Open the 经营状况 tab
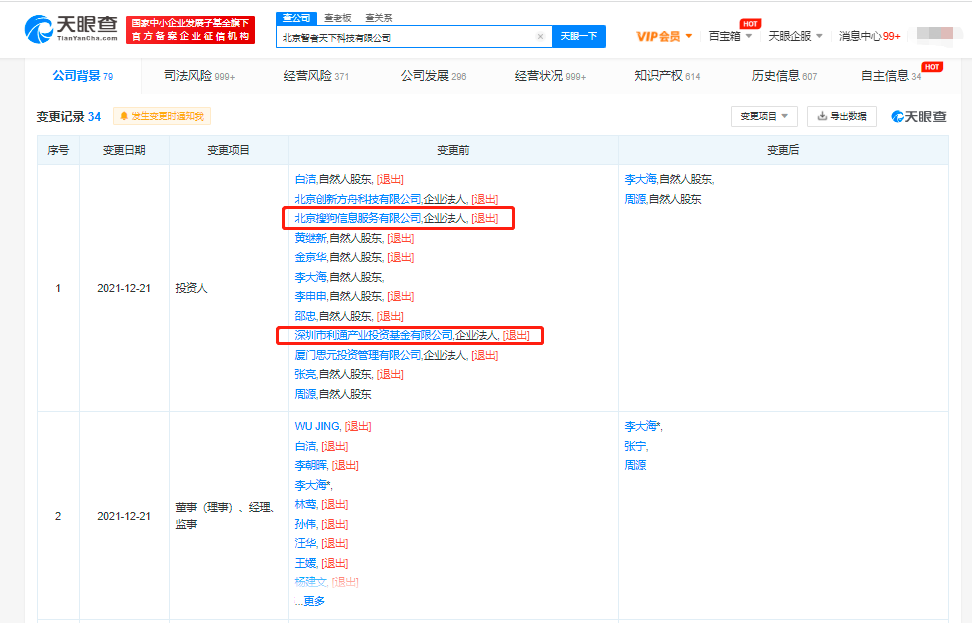 (550, 76)
